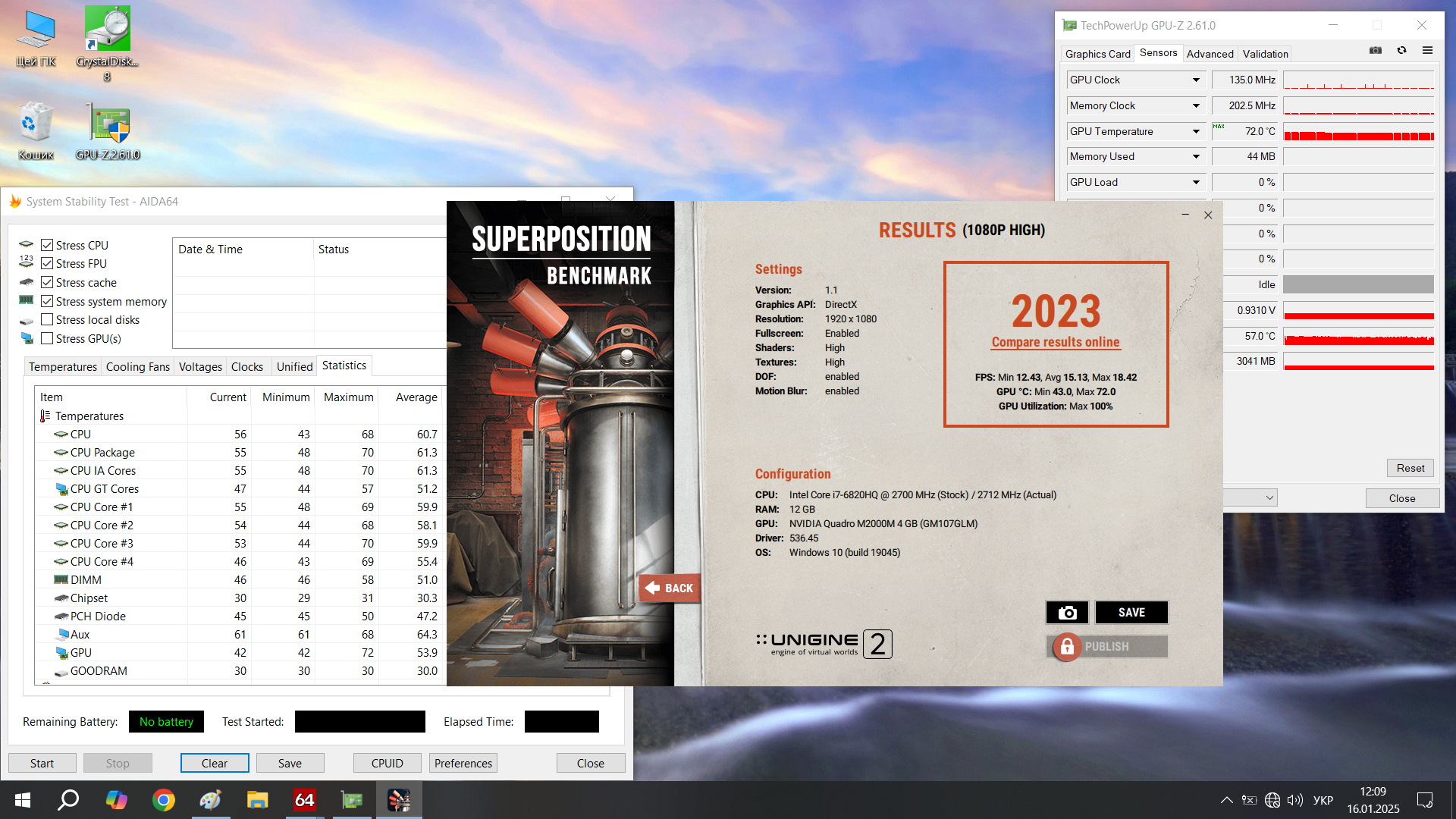The height and width of the screenshot is (819, 1456).
Task: Uncheck Stress FPU checkbox
Action: click(x=47, y=263)
